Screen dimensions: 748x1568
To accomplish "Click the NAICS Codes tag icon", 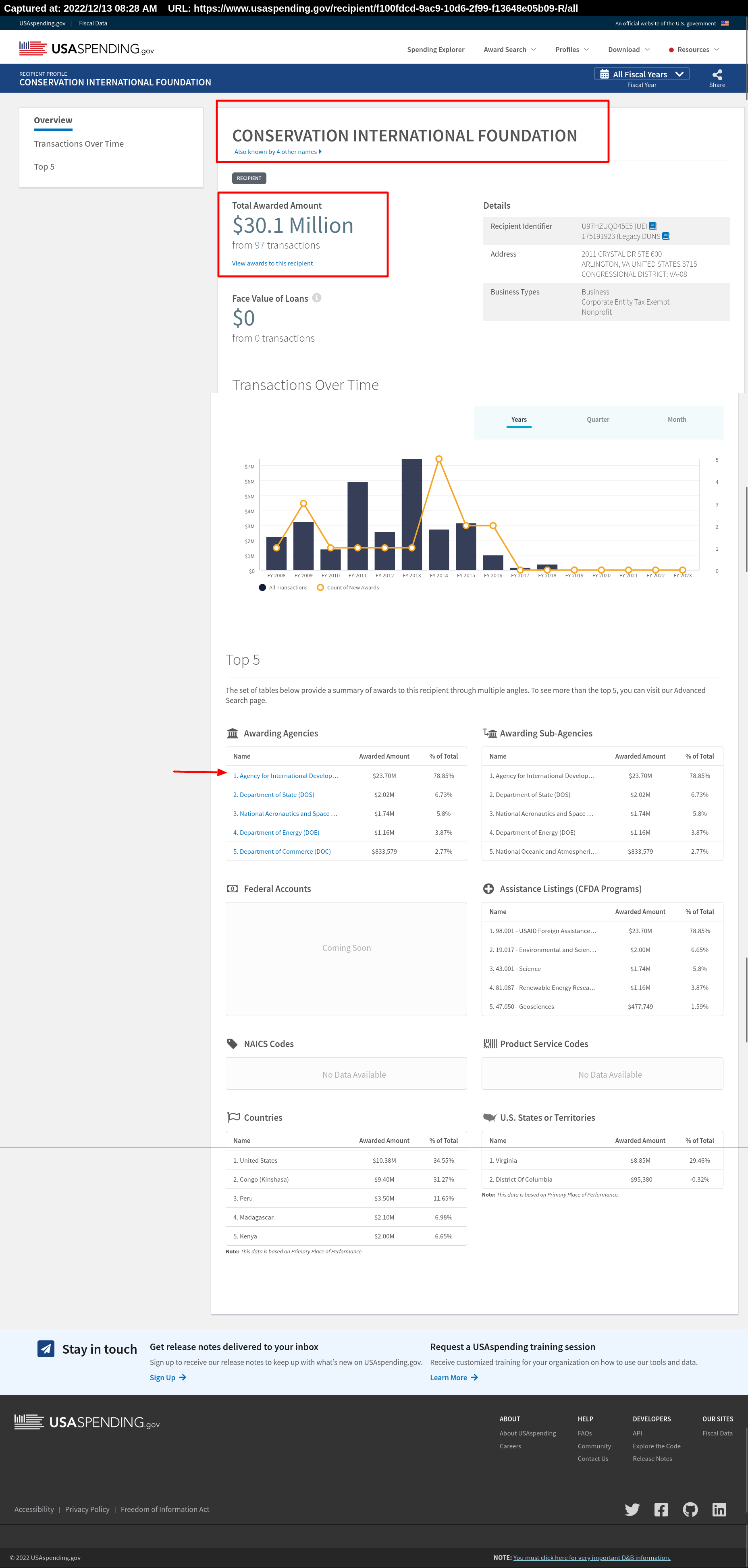I will (232, 1043).
